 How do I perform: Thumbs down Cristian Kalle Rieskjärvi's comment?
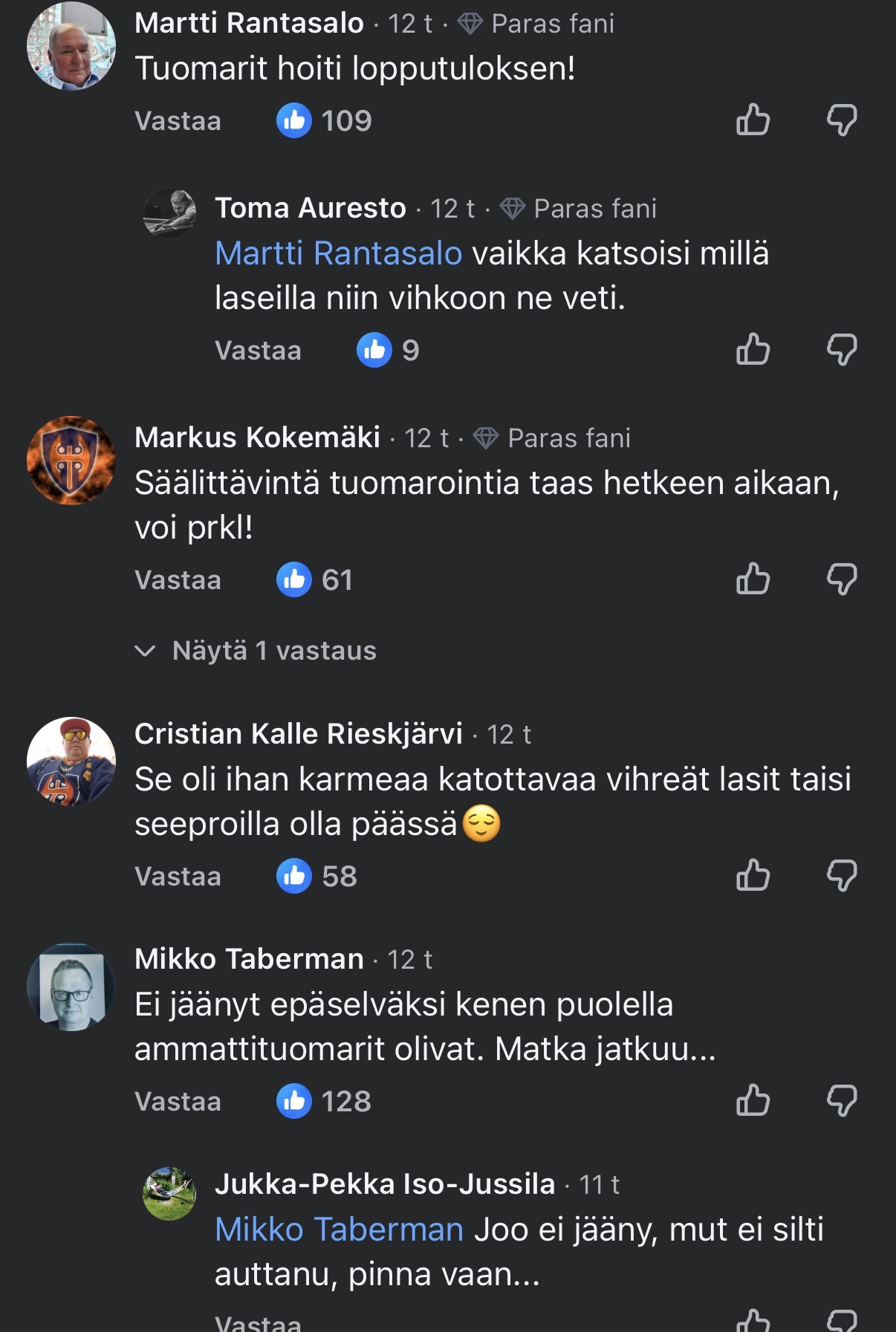(842, 875)
